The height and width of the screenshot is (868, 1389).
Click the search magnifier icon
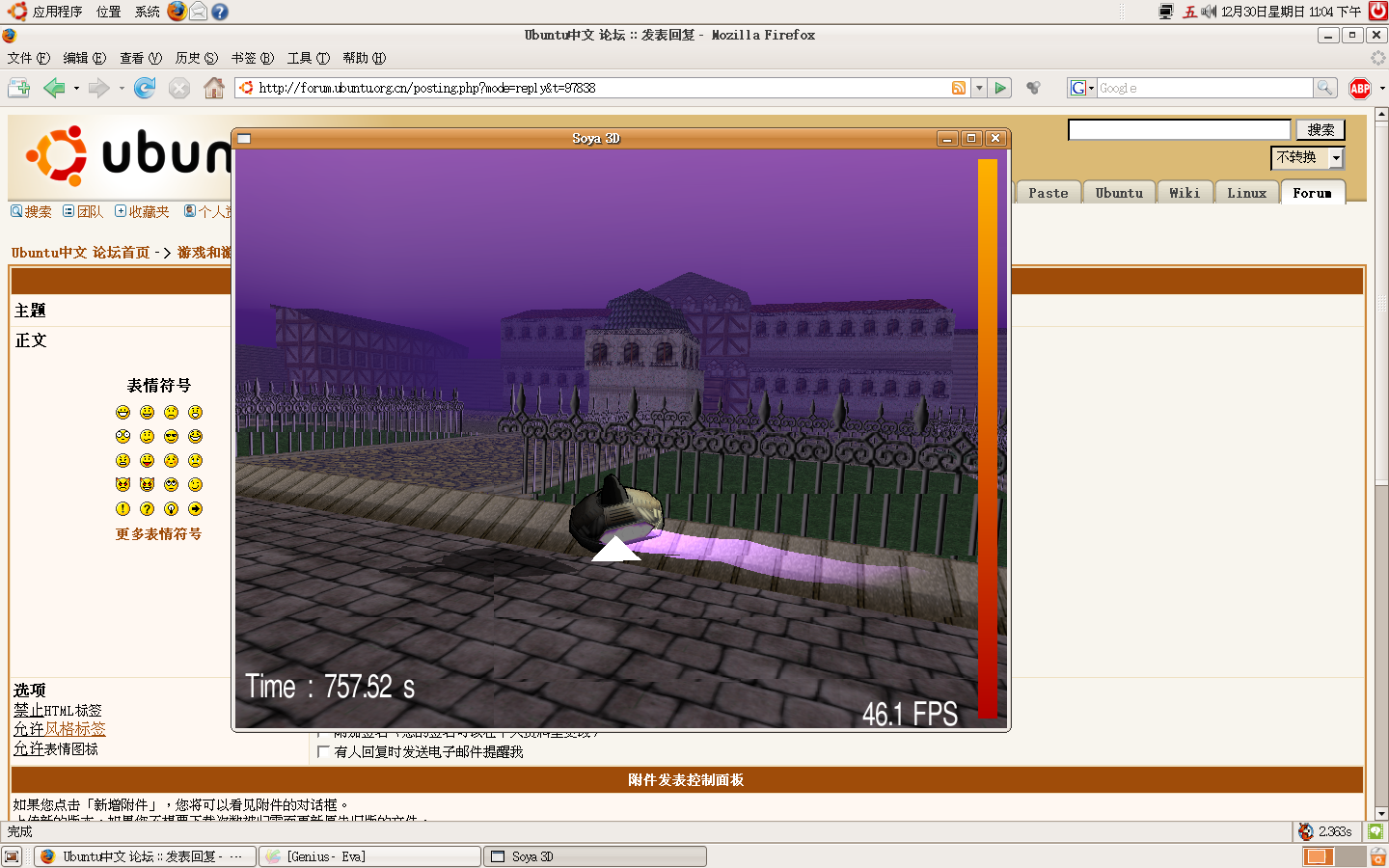click(x=1325, y=88)
